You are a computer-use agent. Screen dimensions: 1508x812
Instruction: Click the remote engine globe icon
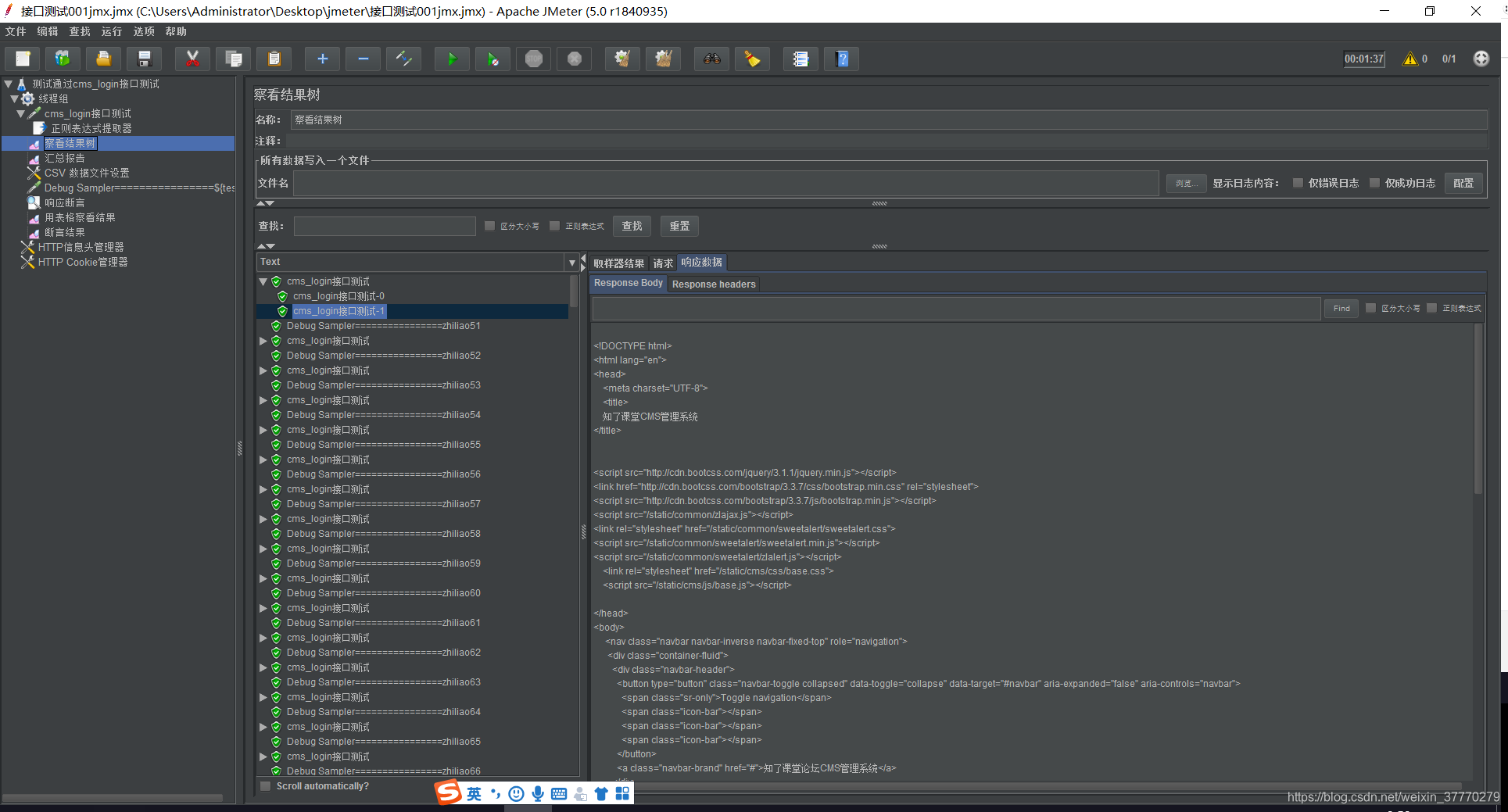click(x=1481, y=59)
